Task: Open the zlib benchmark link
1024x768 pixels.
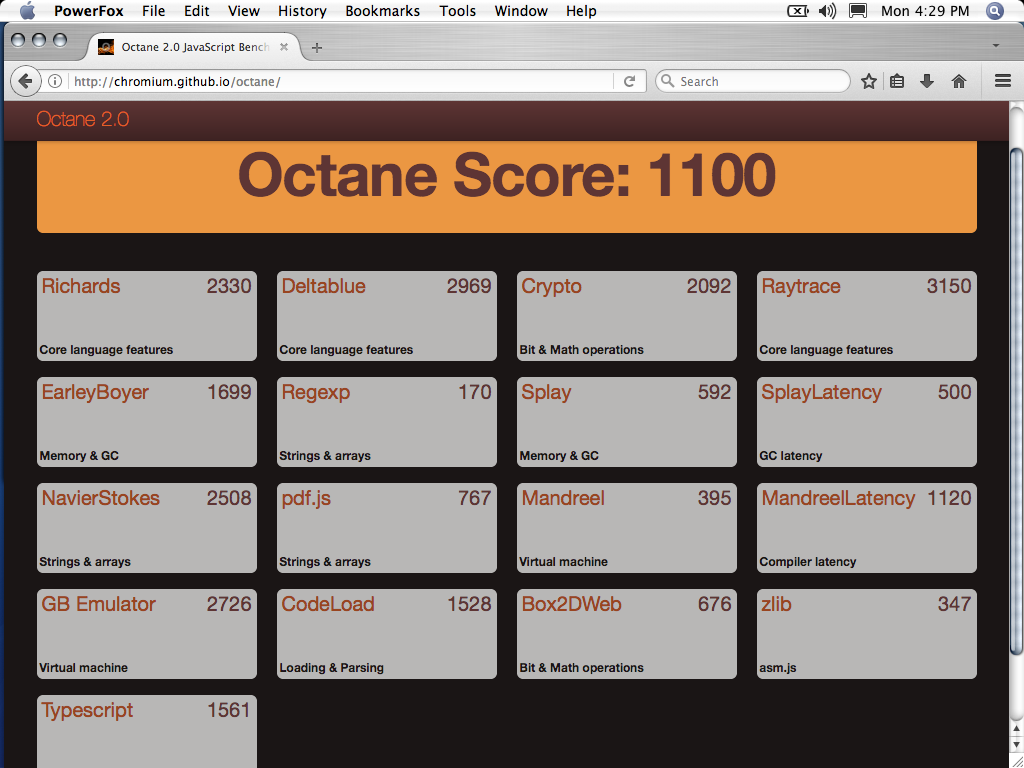Action: (x=776, y=604)
